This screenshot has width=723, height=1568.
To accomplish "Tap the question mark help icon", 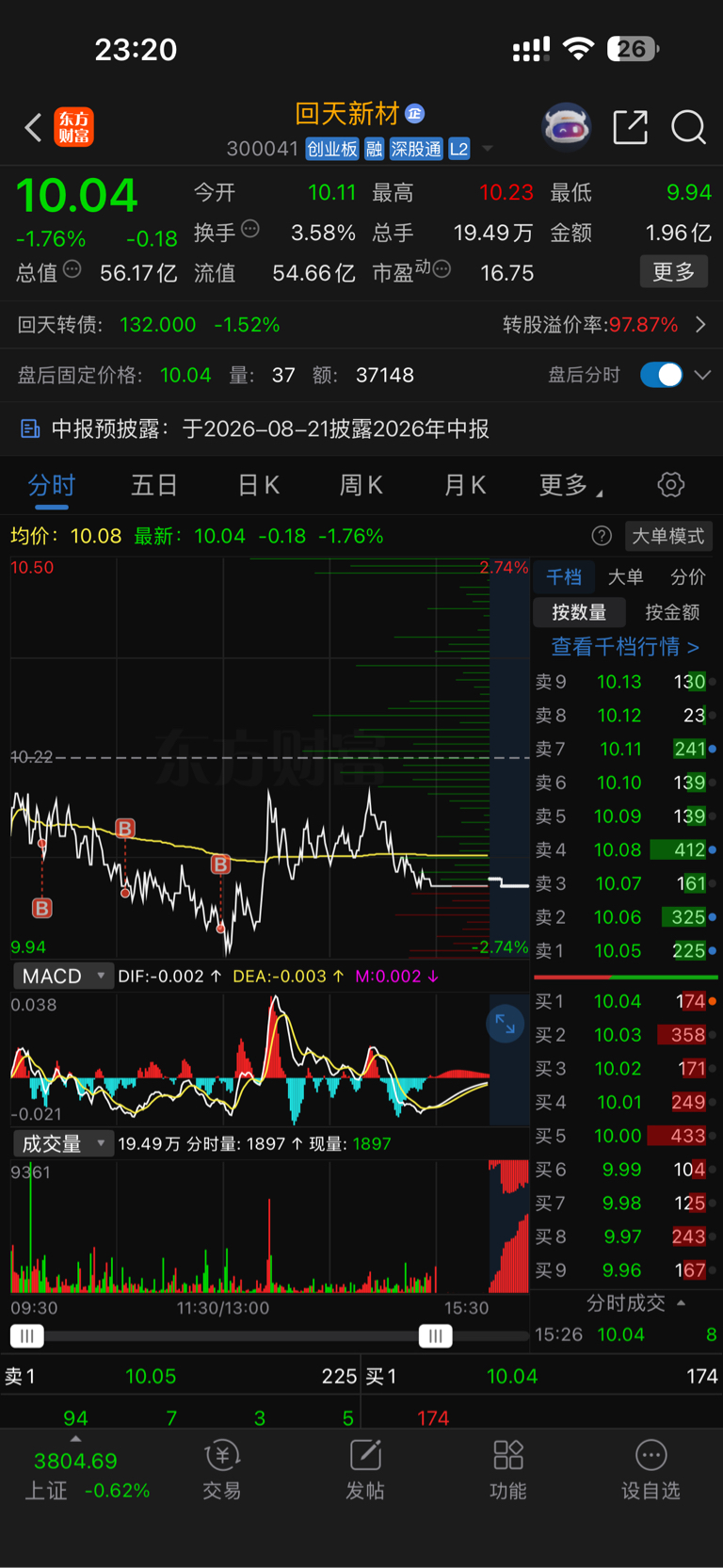I will pyautogui.click(x=602, y=536).
